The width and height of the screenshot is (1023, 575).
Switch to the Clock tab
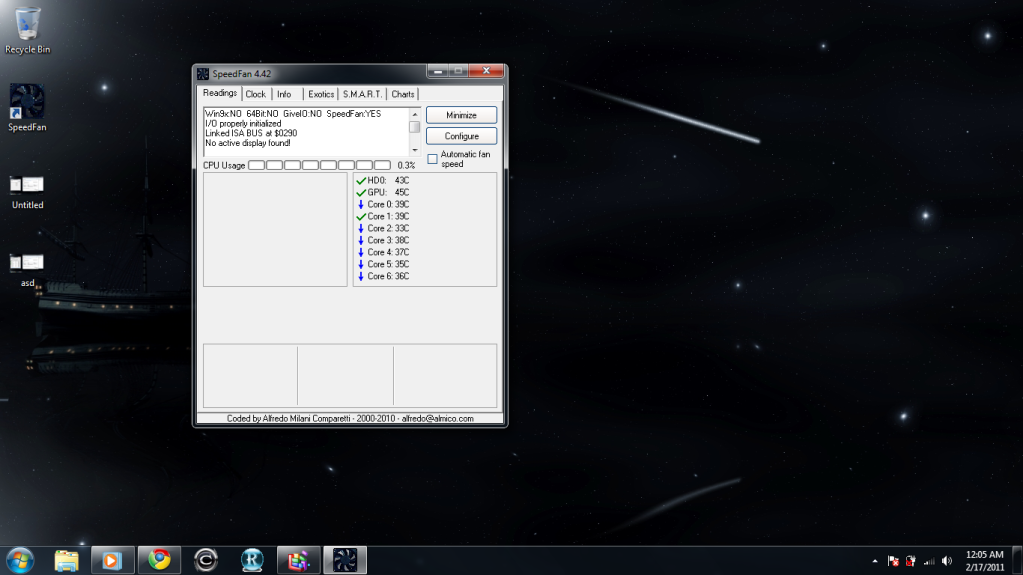coord(256,94)
